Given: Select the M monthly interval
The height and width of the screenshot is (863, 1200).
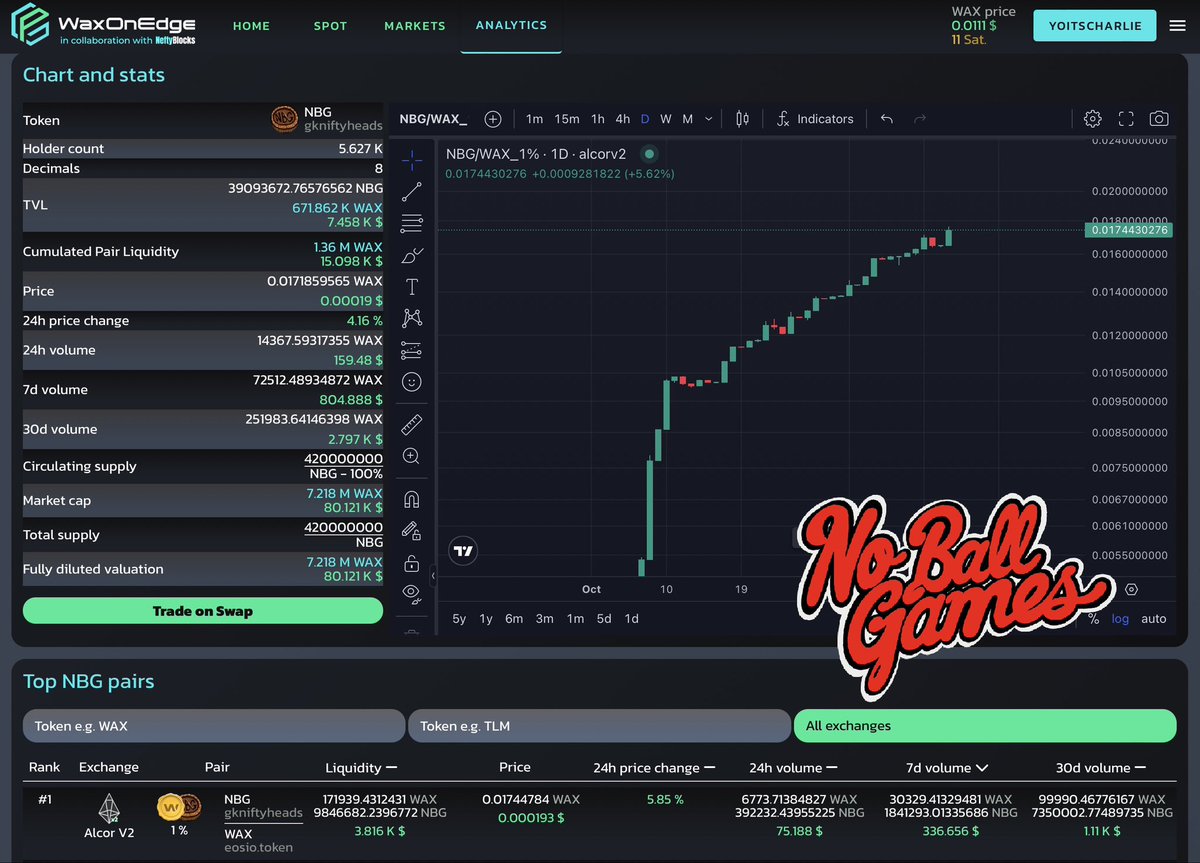Looking at the screenshot, I should click(x=688, y=119).
